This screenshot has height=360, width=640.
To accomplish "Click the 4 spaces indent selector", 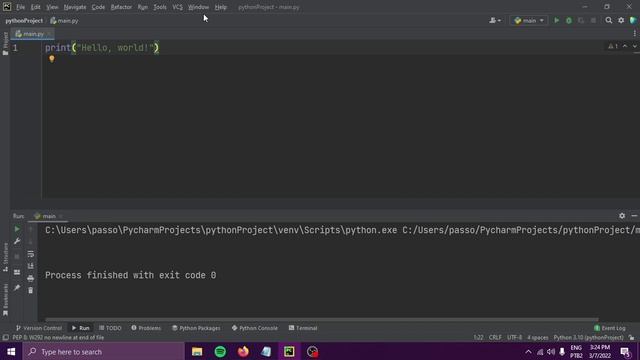I will tap(538, 338).
